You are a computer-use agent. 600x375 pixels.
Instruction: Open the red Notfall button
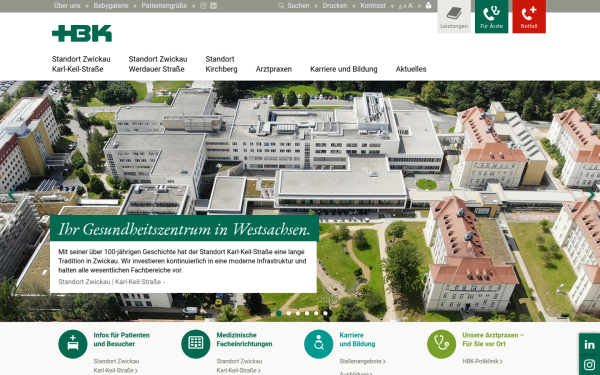pyautogui.click(x=529, y=16)
